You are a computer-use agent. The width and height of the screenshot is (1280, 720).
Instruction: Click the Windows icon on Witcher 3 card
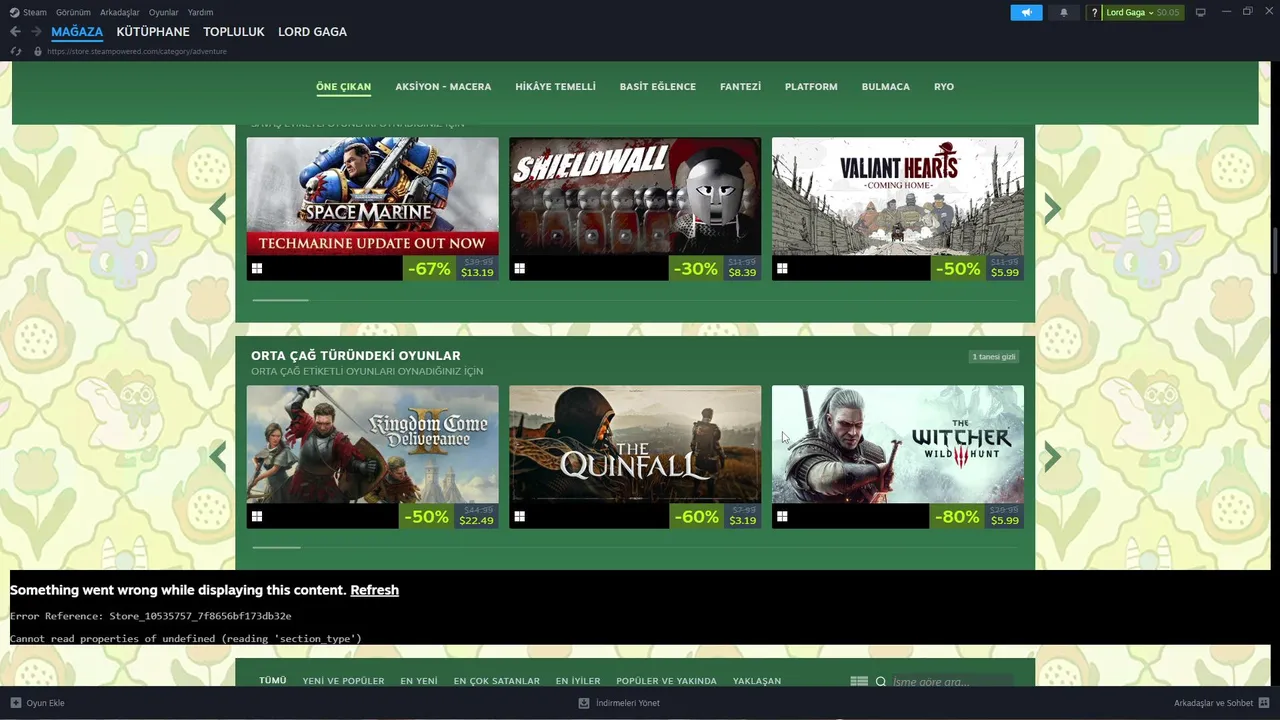click(782, 516)
